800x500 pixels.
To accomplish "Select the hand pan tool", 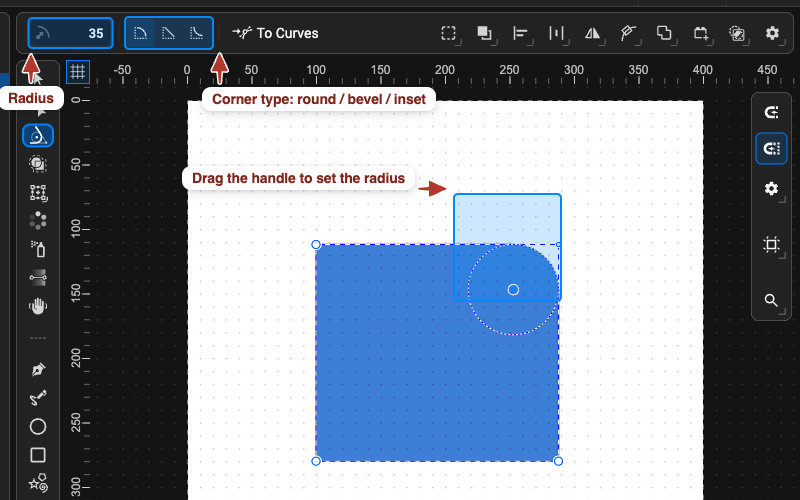I will [38, 306].
